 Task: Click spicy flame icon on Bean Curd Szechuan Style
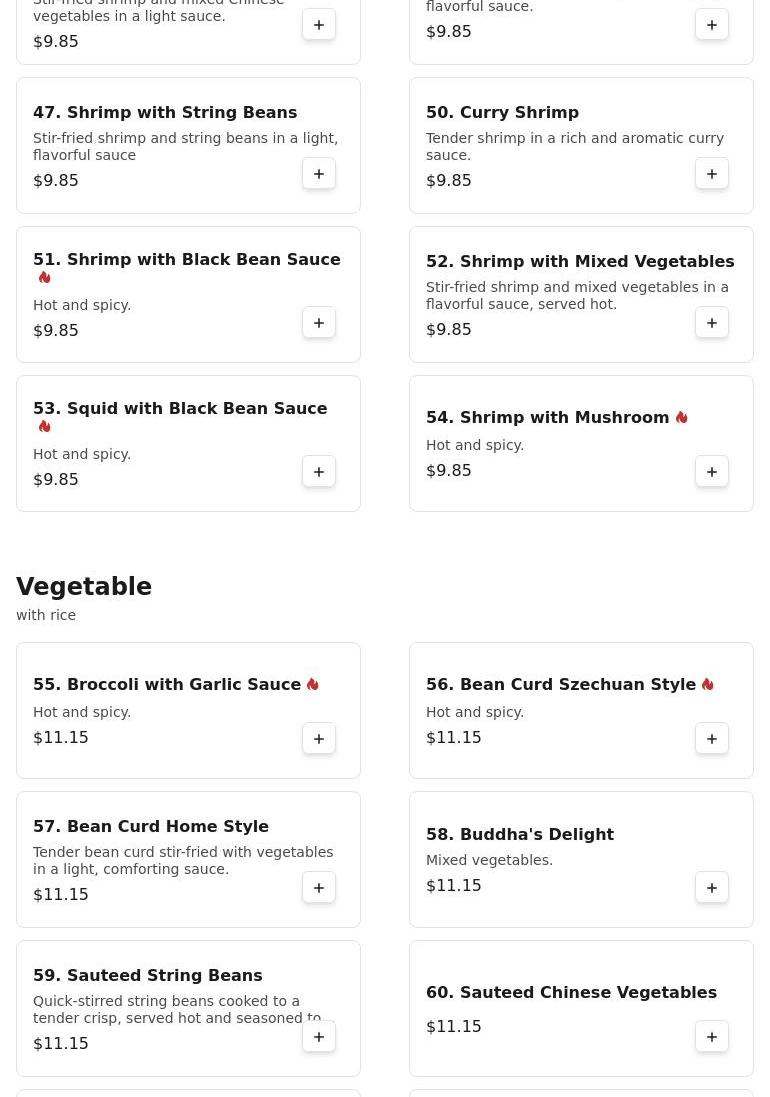(707, 684)
